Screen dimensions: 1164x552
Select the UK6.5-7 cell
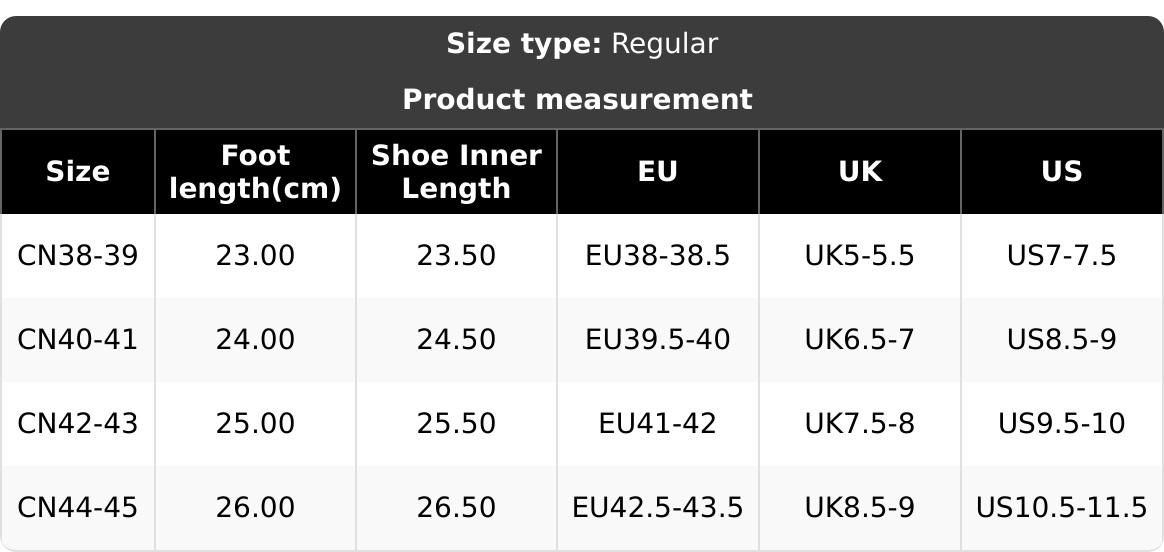860,340
